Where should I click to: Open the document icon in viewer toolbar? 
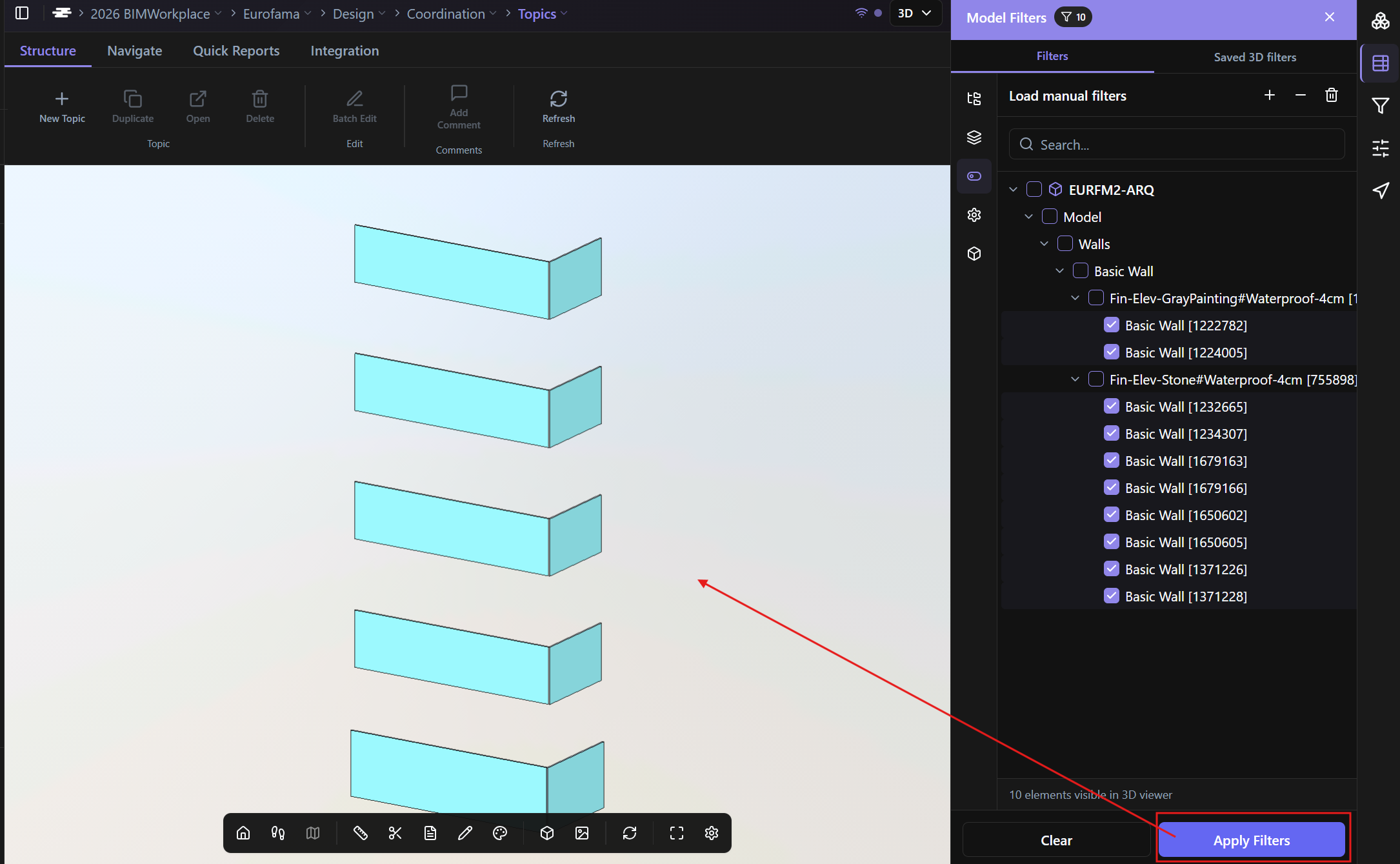430,833
